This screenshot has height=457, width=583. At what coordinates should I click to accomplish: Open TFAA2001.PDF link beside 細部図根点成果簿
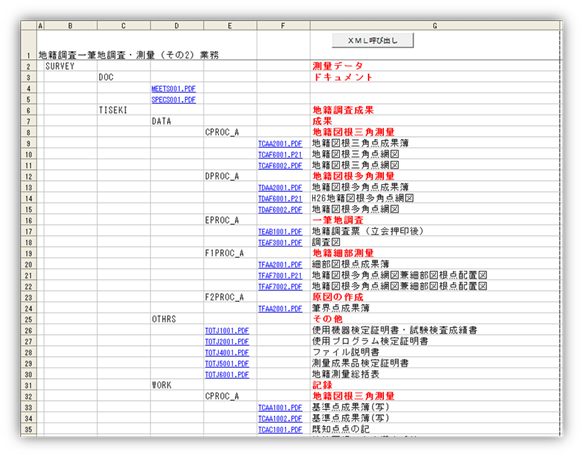[x=280, y=265]
